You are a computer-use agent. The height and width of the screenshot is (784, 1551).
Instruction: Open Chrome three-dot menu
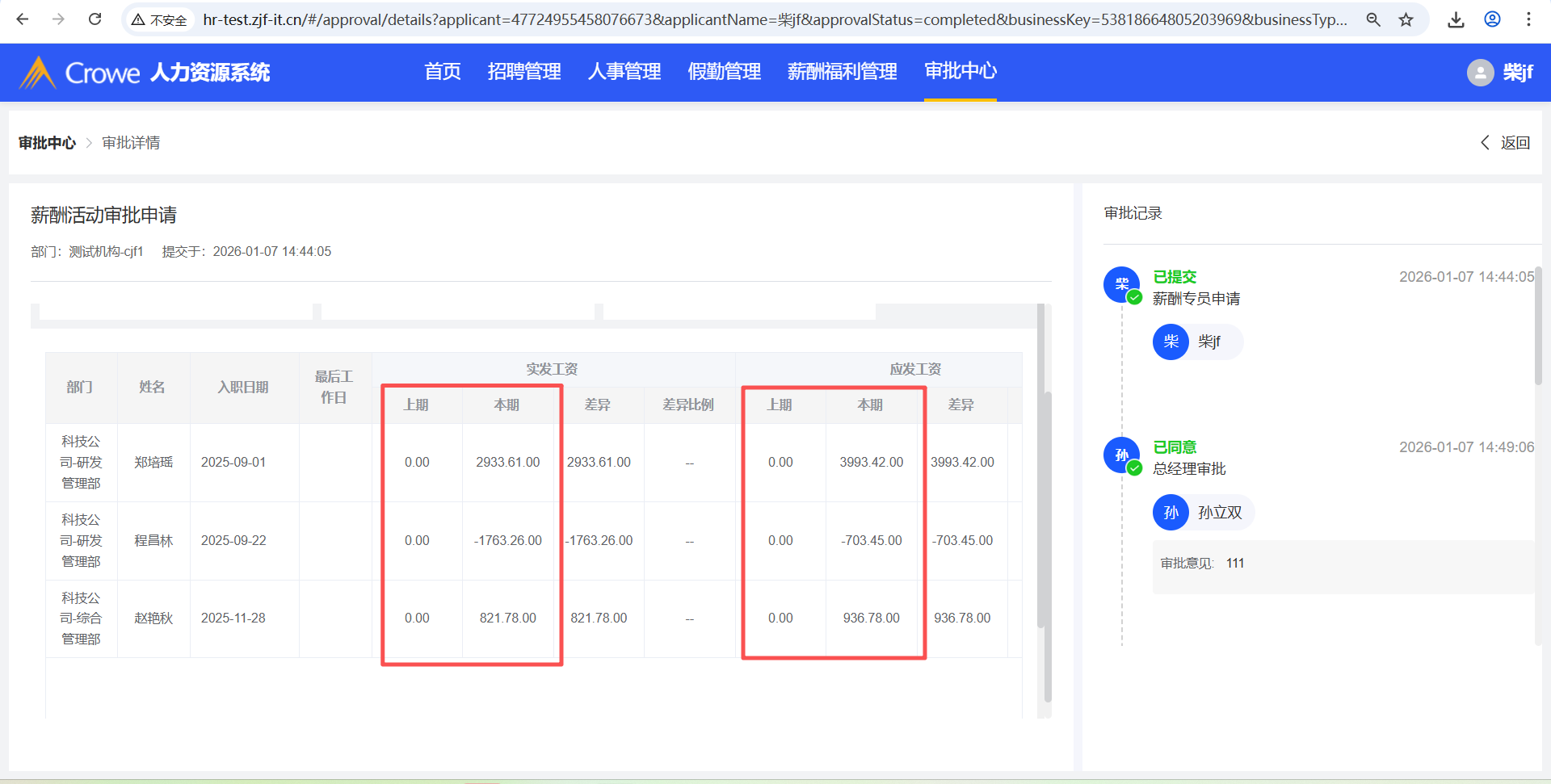coord(1528,19)
